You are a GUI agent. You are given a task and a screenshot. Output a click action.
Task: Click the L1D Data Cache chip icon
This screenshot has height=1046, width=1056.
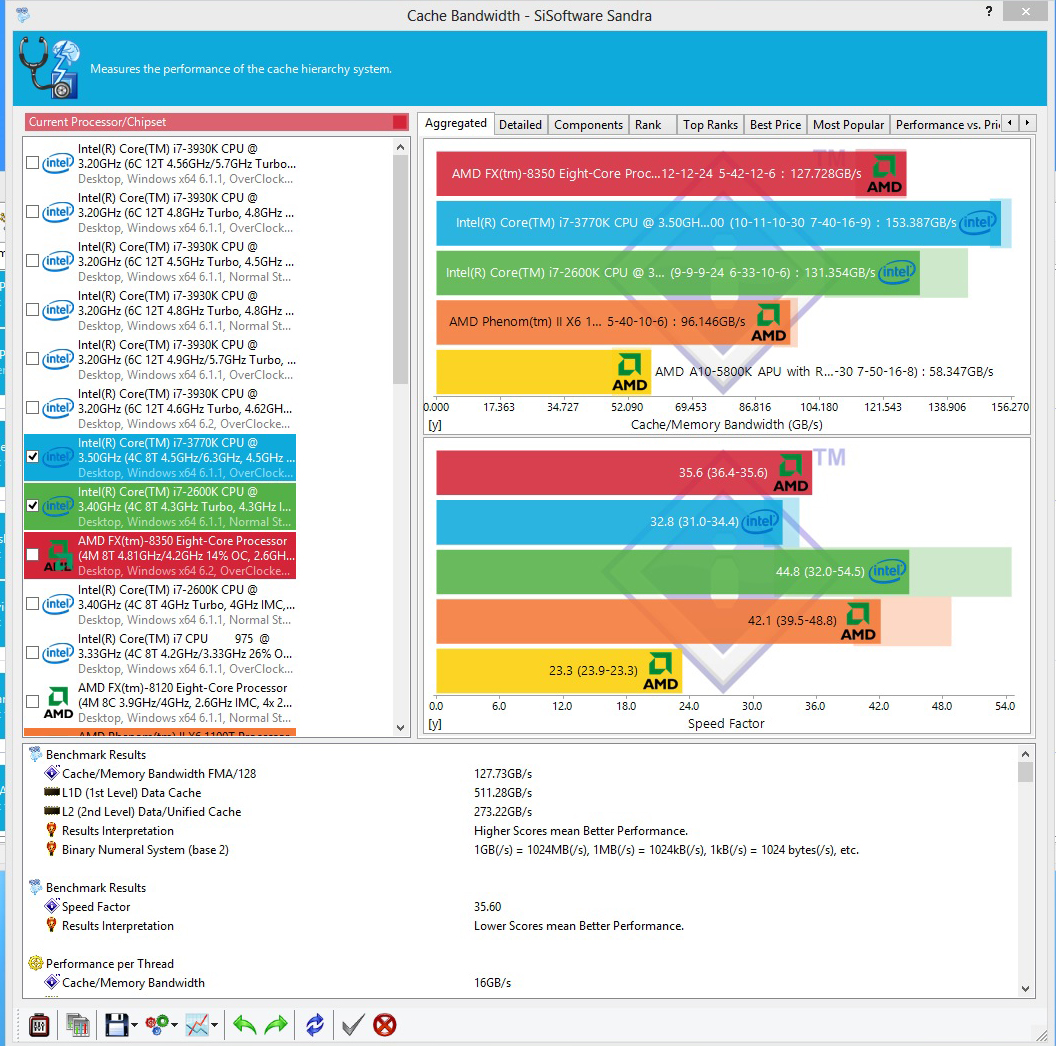52,792
